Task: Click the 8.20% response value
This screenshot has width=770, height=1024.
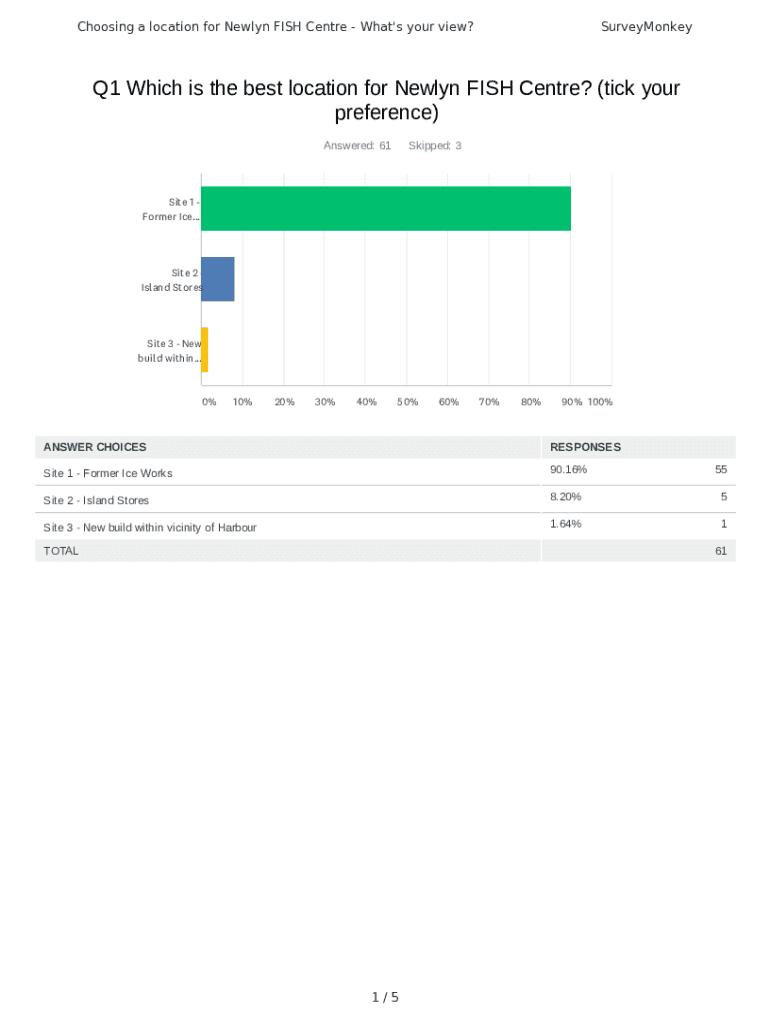Action: 565,497
